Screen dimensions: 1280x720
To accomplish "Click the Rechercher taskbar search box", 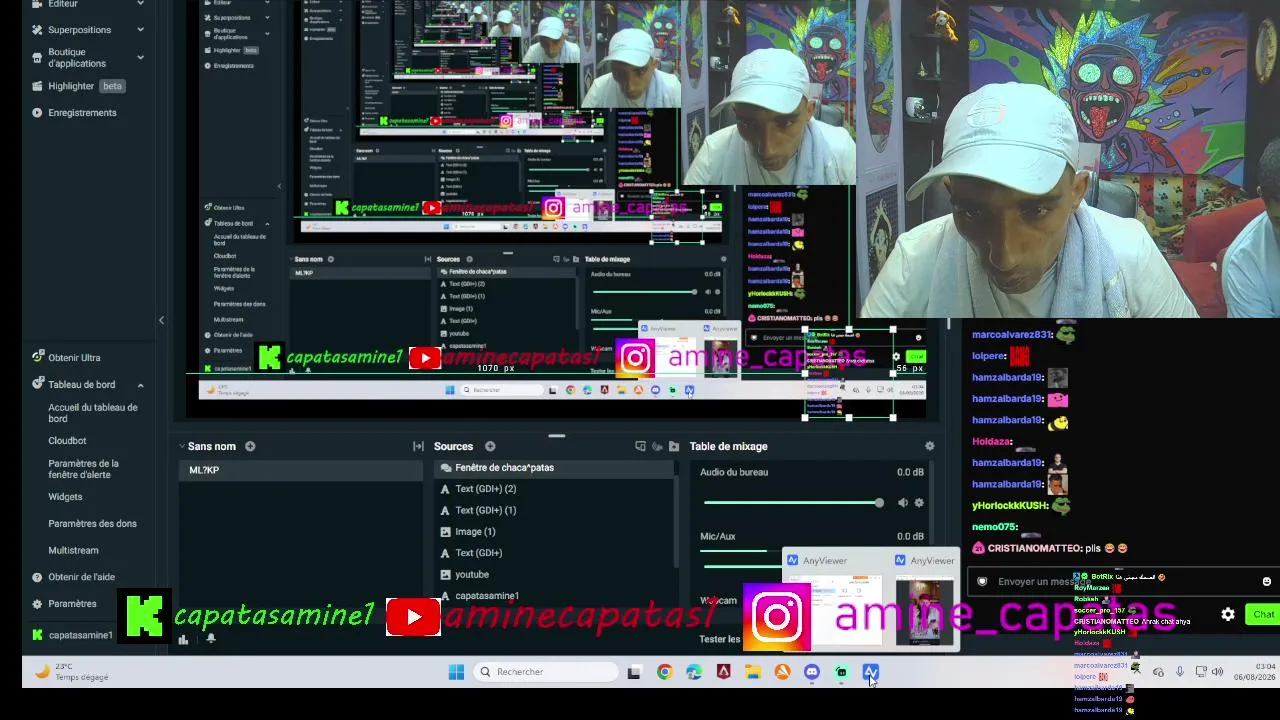I will (547, 672).
